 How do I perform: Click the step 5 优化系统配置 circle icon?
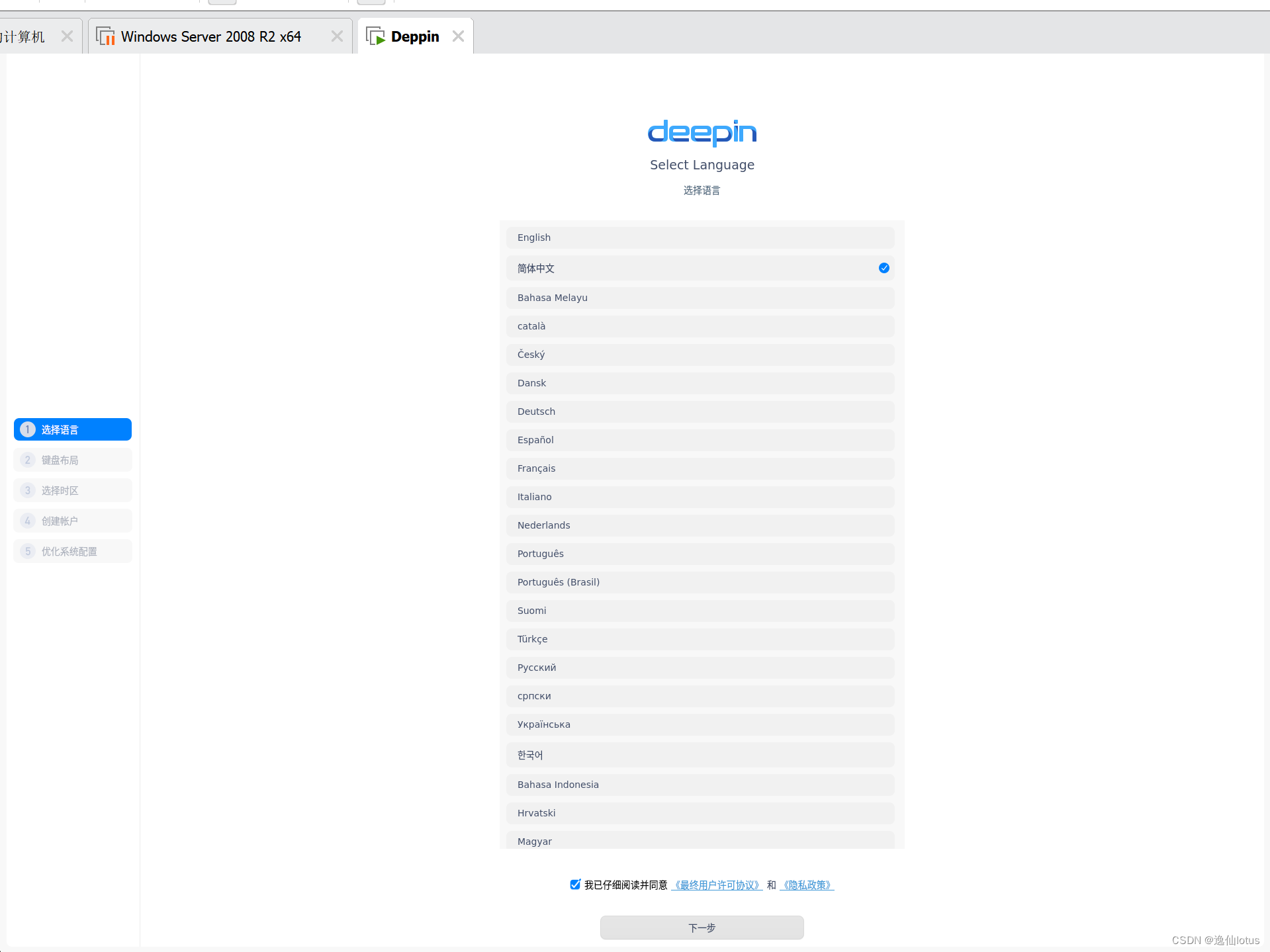tap(27, 551)
